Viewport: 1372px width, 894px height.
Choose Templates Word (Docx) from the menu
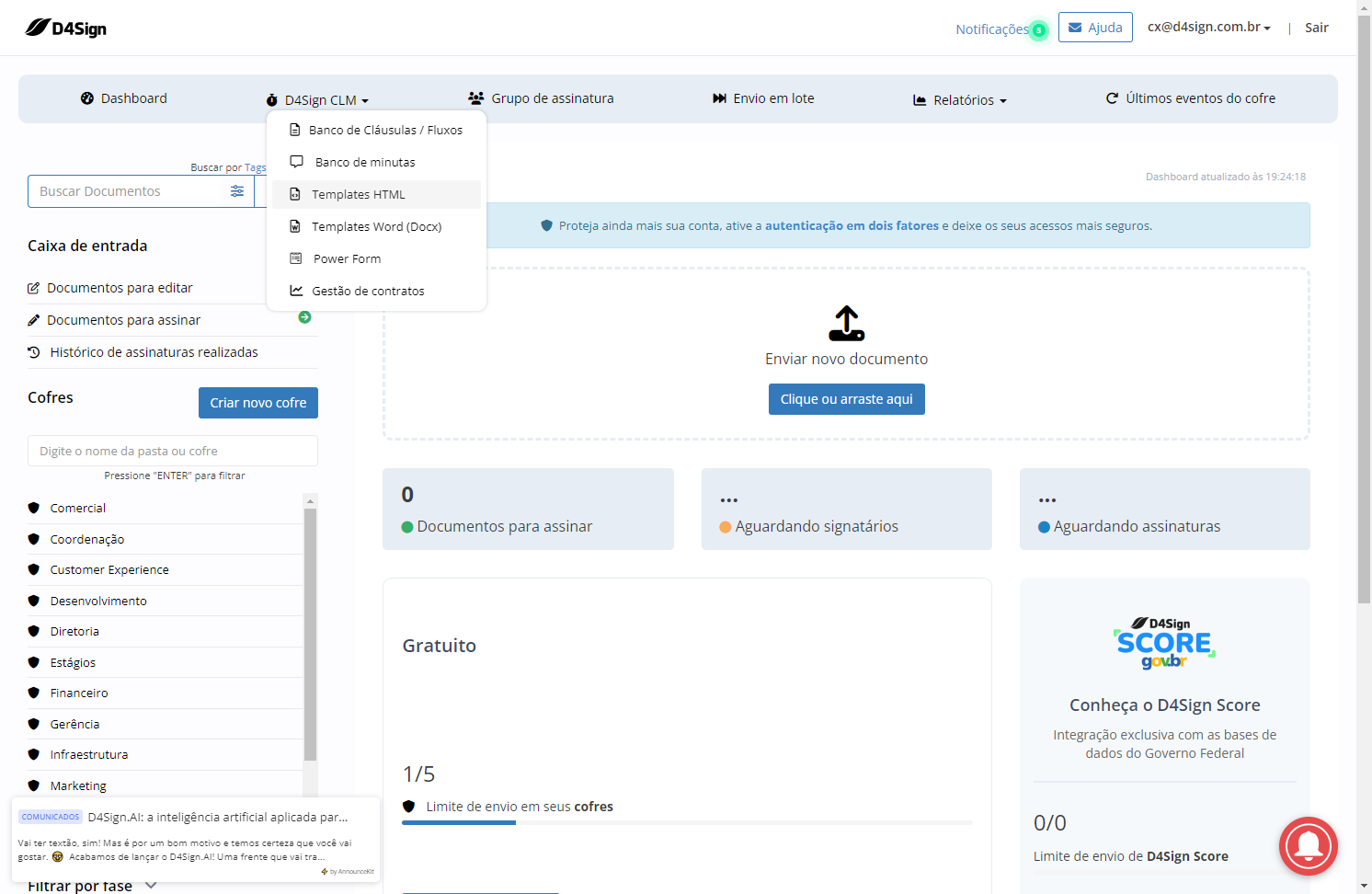point(376,226)
